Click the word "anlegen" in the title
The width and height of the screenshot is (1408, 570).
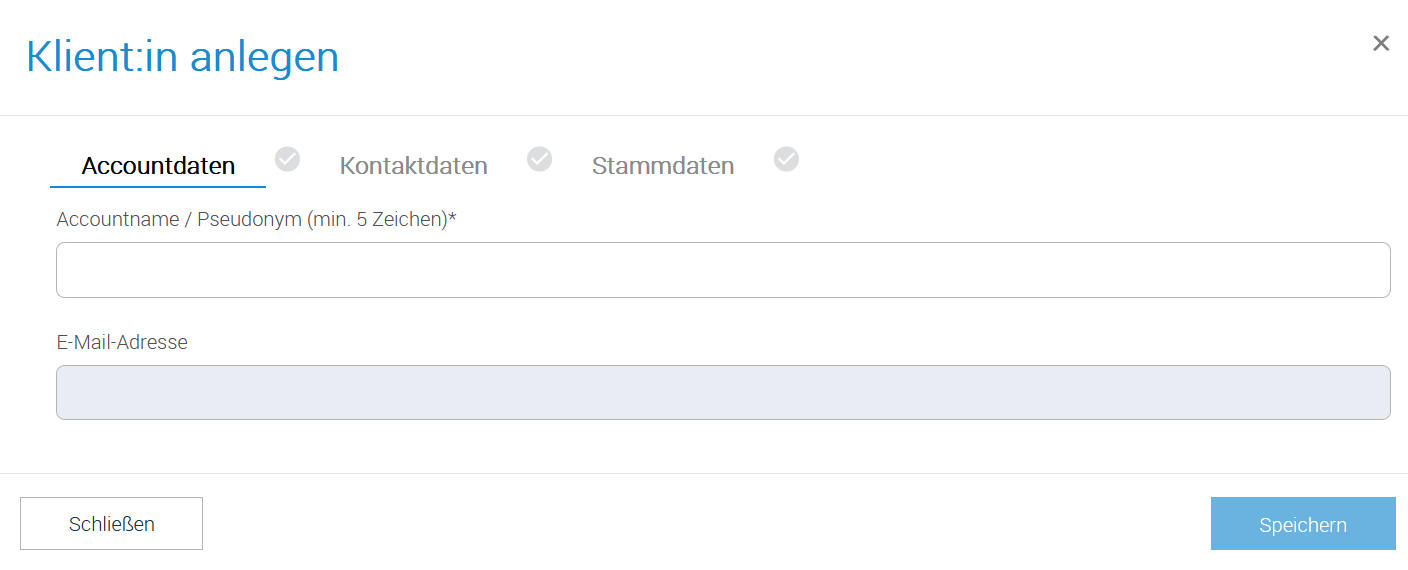[x=264, y=59]
